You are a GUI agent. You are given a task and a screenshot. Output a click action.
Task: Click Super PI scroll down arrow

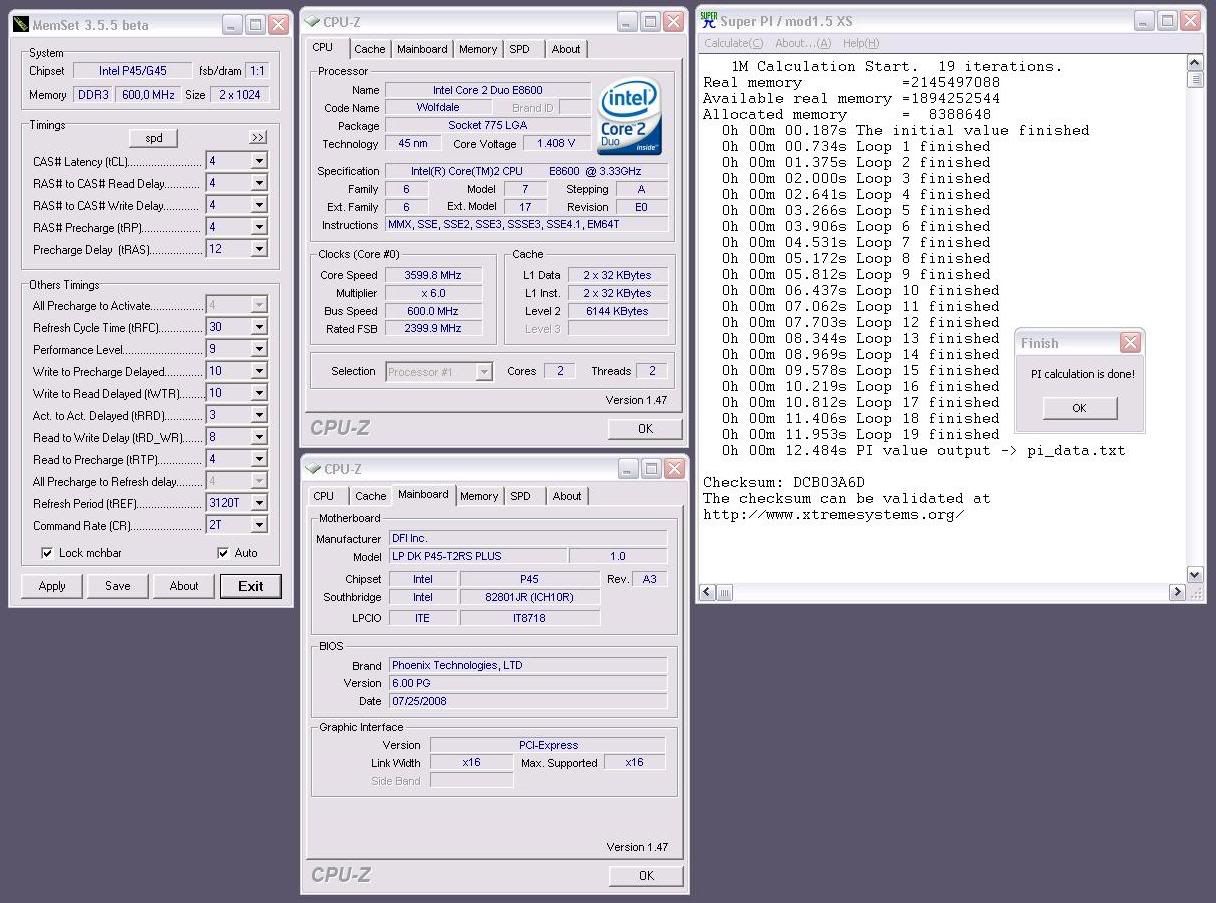[1195, 574]
